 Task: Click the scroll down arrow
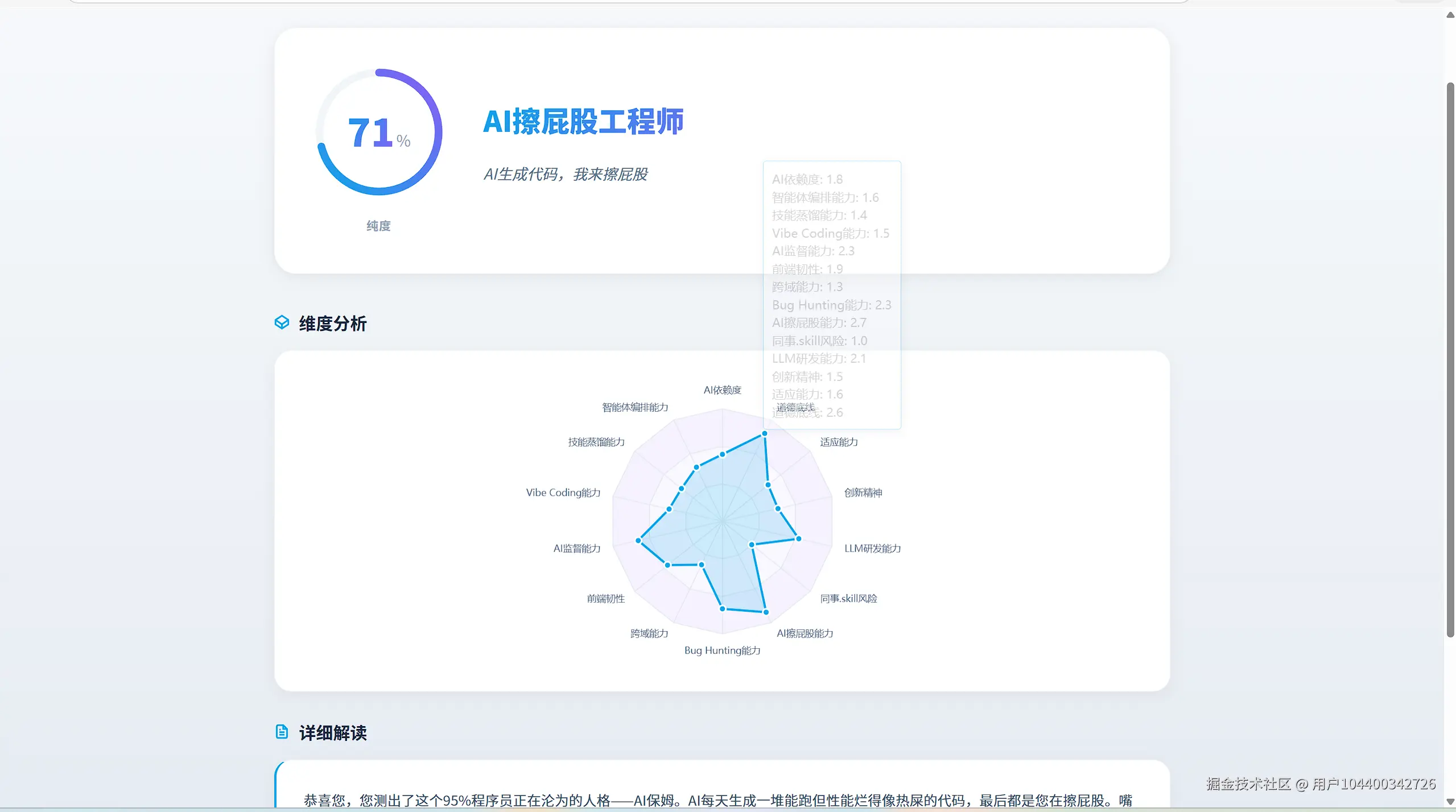click(1450, 802)
